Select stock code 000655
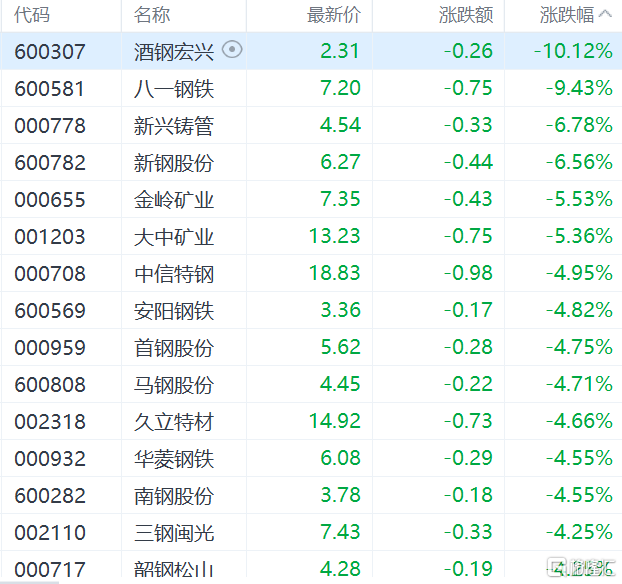 click(x=50, y=200)
